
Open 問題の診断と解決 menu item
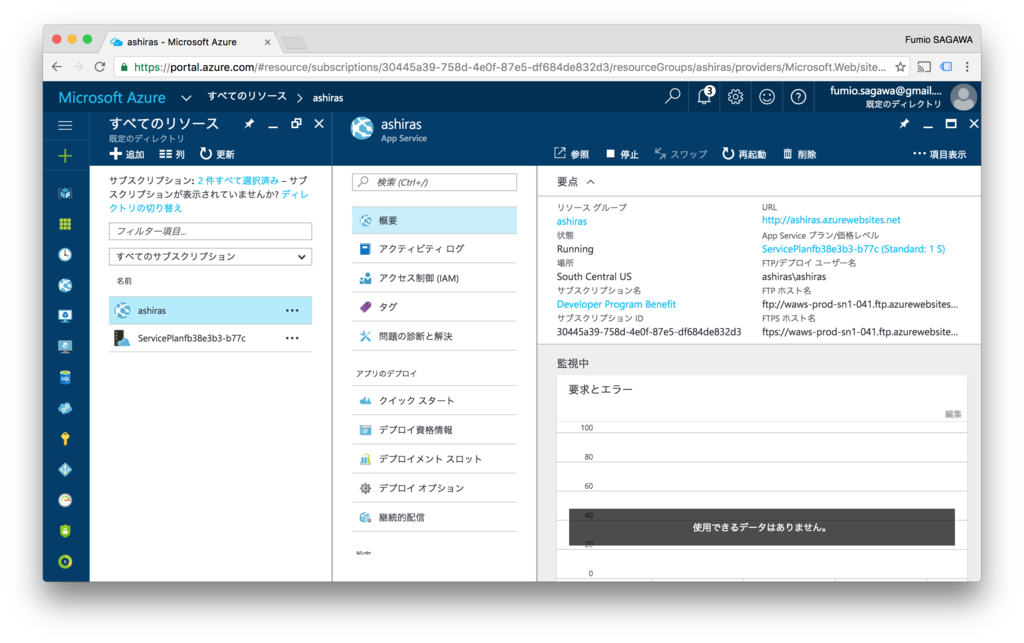pyautogui.click(x=434, y=336)
